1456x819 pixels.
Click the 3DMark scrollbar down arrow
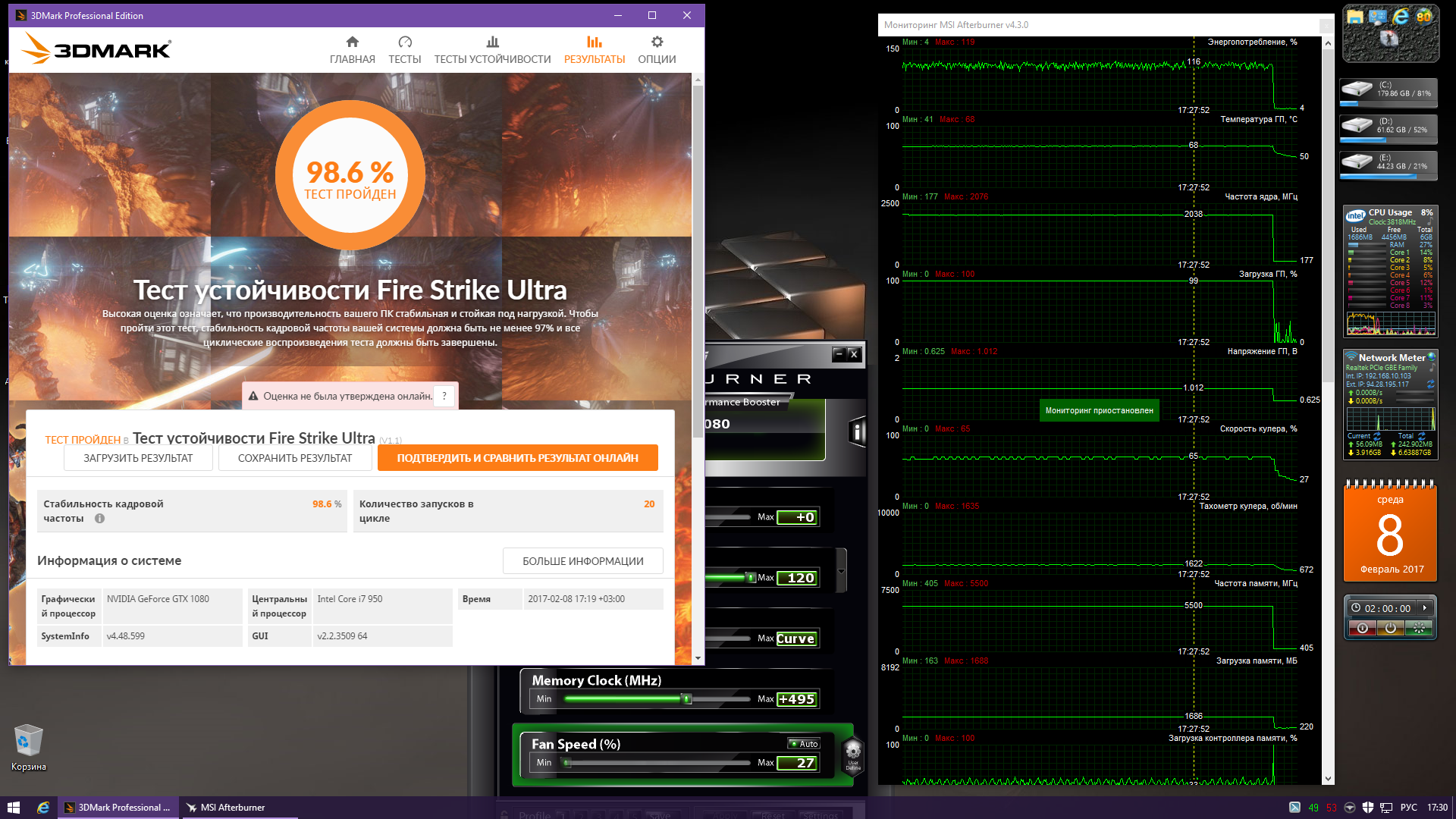pos(698,658)
